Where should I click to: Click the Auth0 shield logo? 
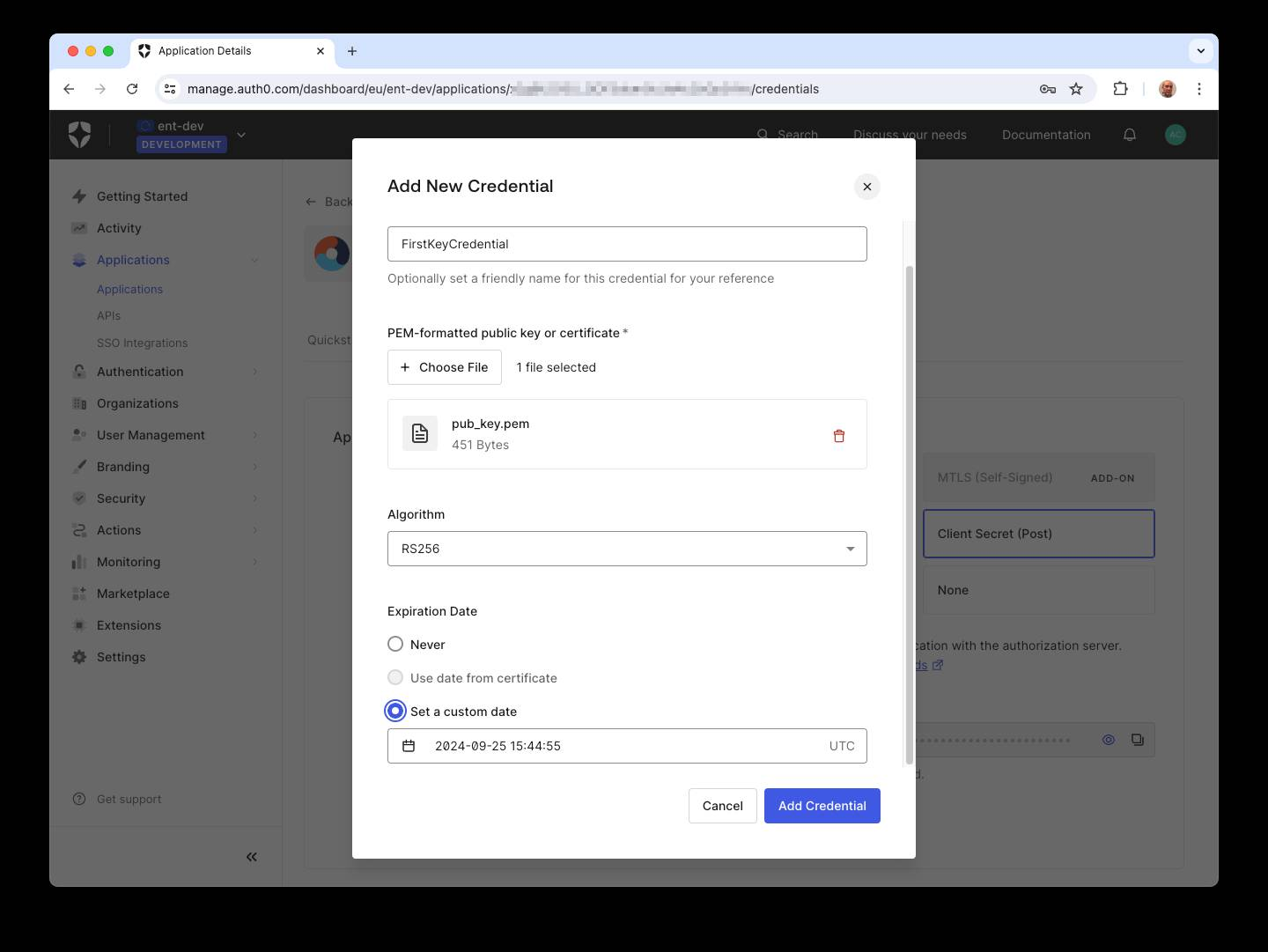click(80, 135)
